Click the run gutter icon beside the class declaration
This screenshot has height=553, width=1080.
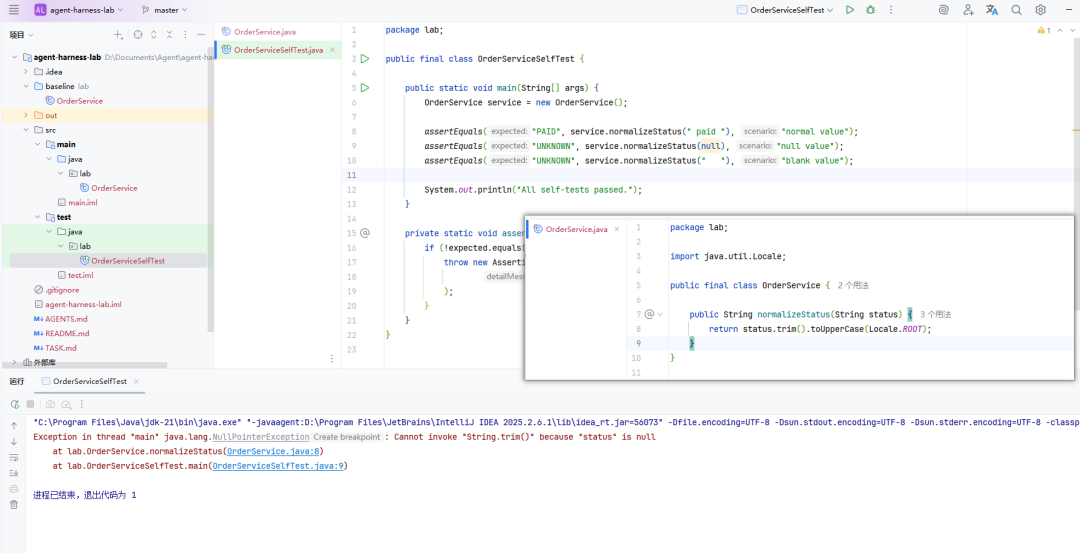pos(365,59)
